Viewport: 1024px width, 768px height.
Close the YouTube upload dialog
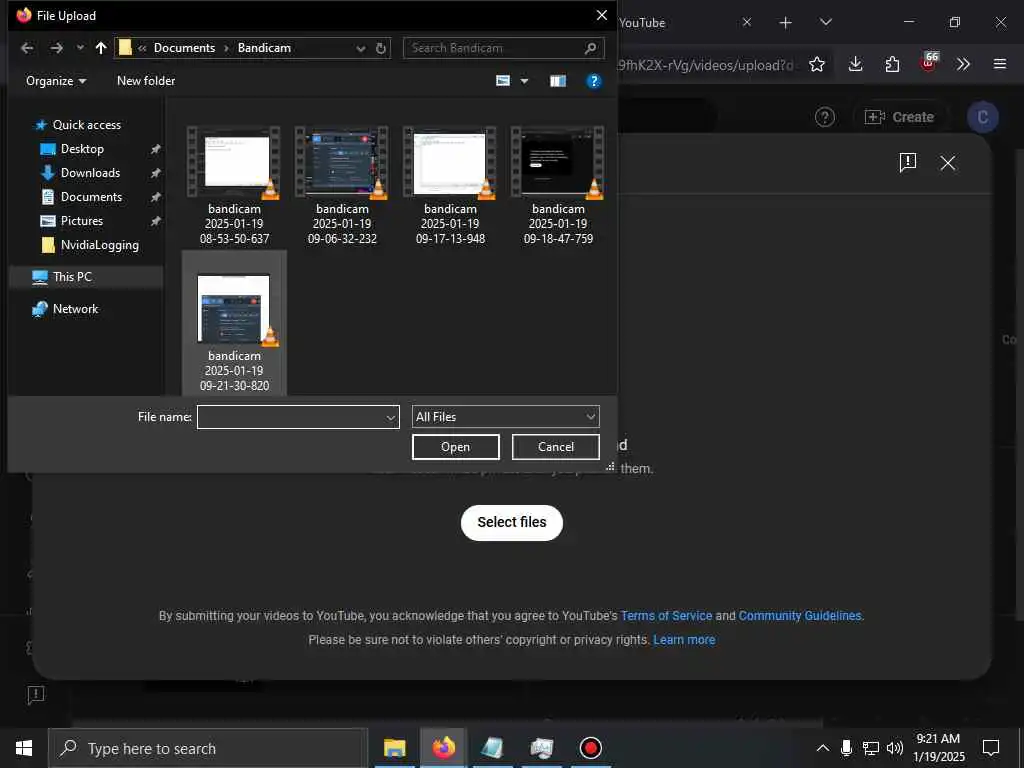click(948, 163)
